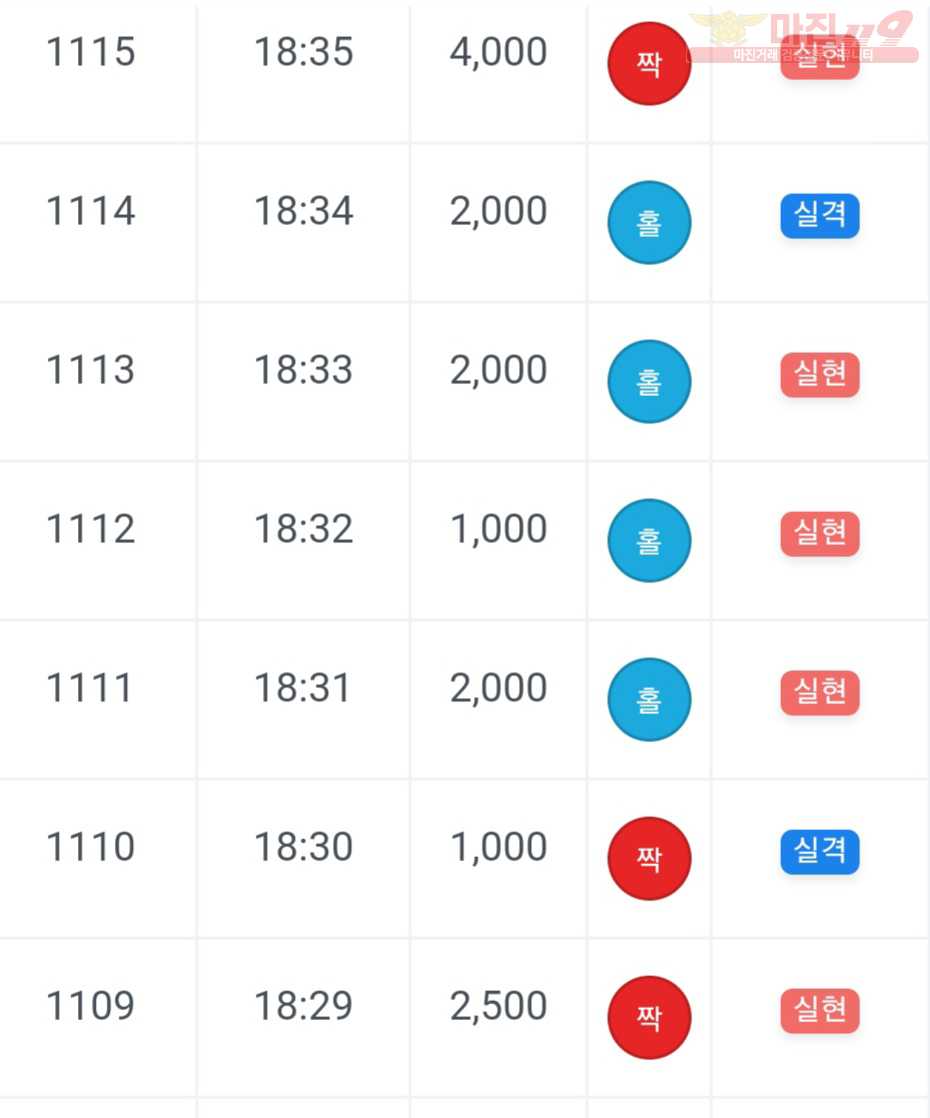The height and width of the screenshot is (1118, 930).
Task: Click the red 실현 badge in row 1113
Action: (819, 374)
